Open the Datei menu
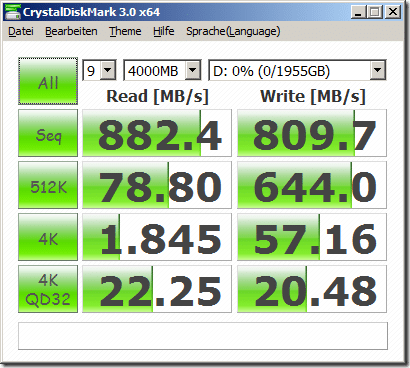 click(21, 31)
